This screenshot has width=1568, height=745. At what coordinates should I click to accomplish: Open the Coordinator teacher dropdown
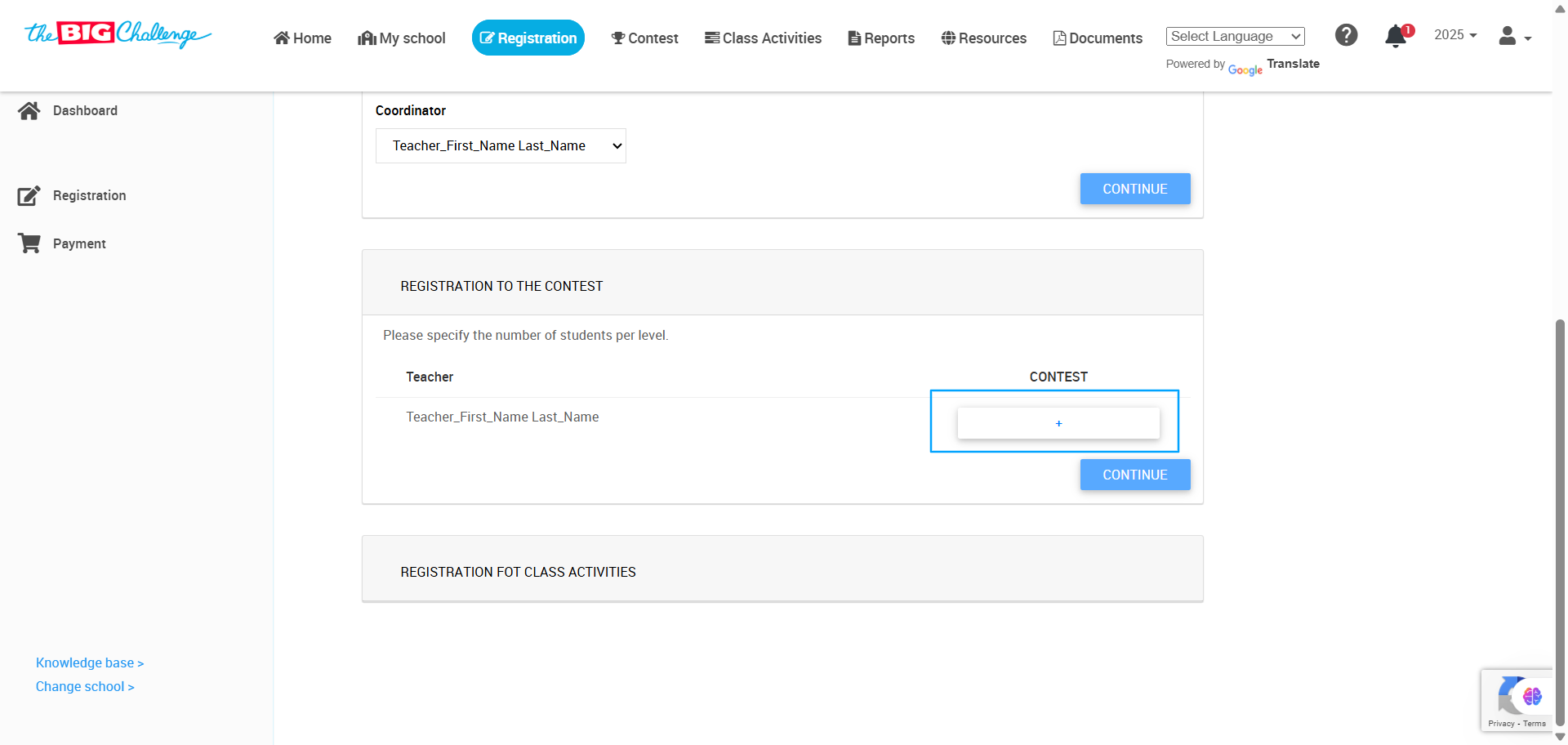(501, 145)
